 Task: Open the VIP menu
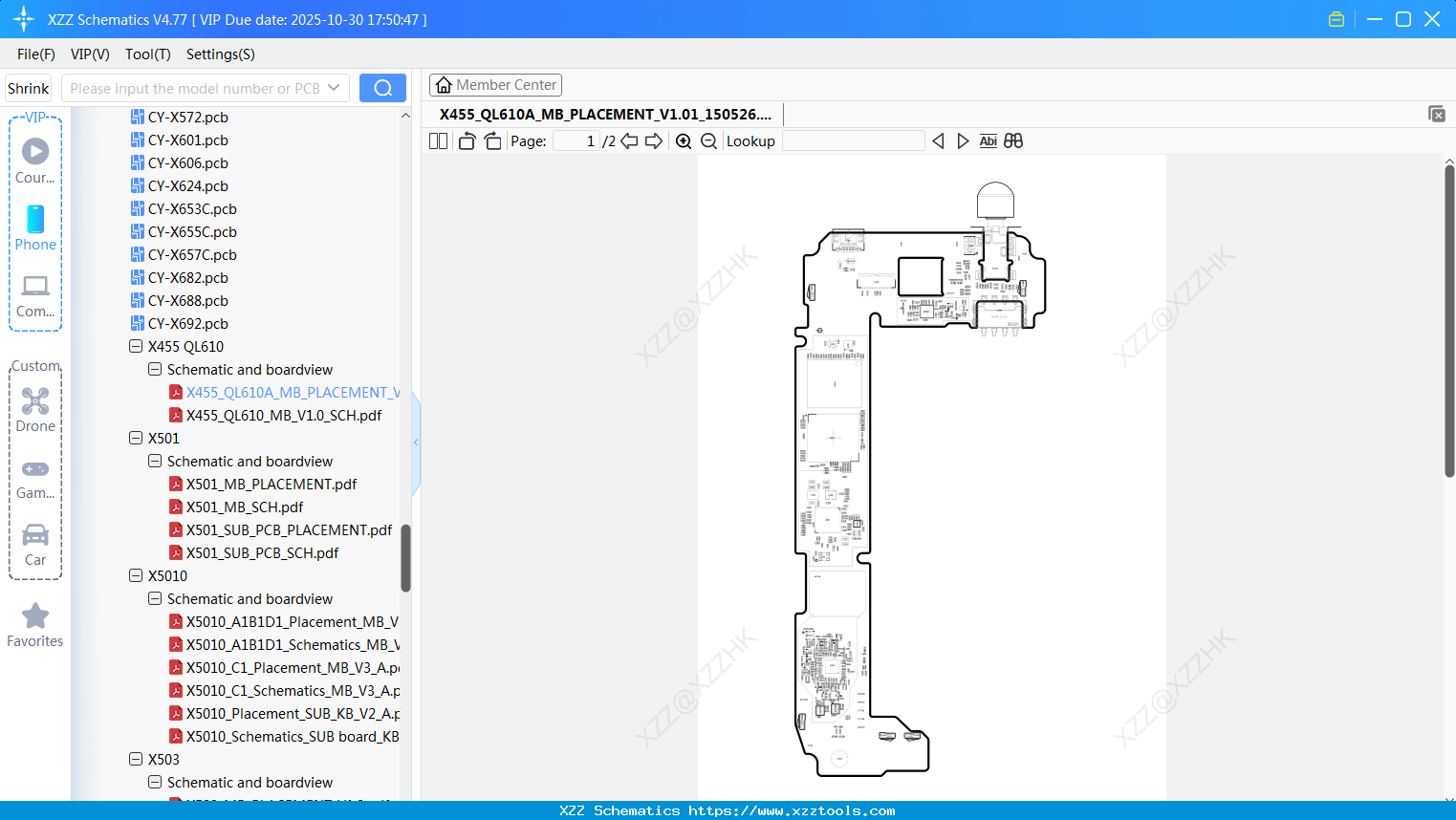tap(89, 54)
